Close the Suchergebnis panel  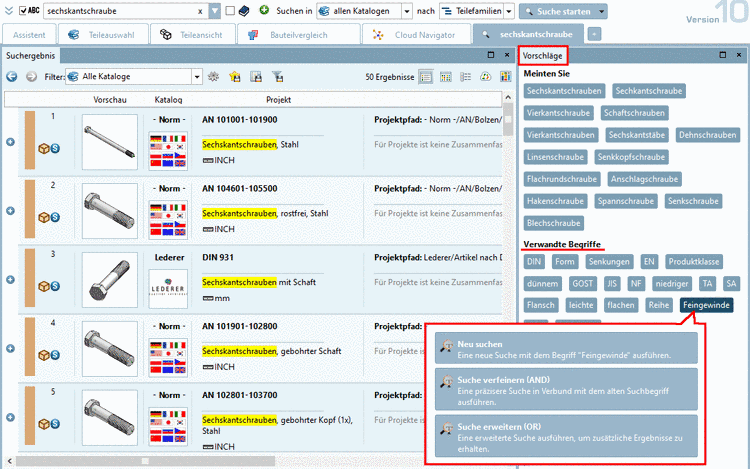pos(507,55)
